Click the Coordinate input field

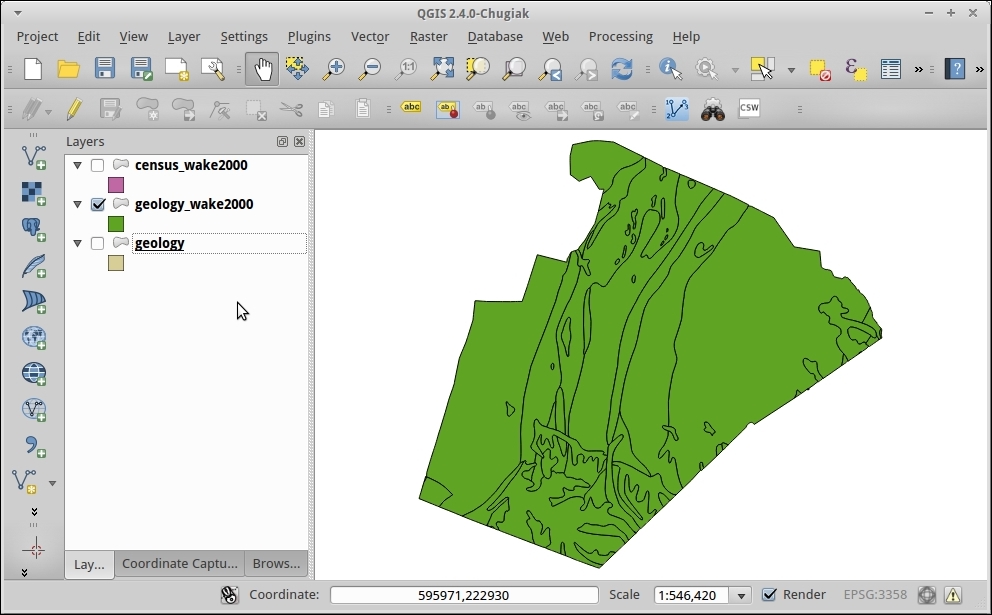point(464,595)
